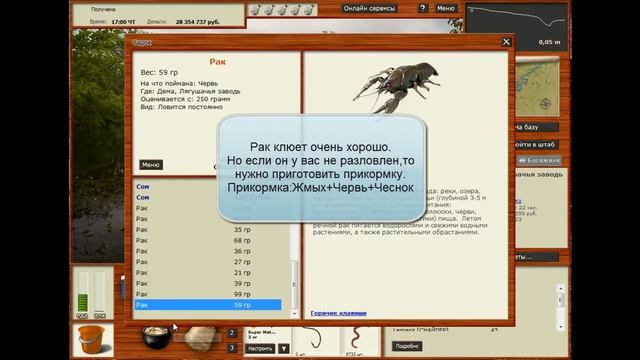Click the orange bucket keepnet icon
640x360 pixels.
(93, 340)
